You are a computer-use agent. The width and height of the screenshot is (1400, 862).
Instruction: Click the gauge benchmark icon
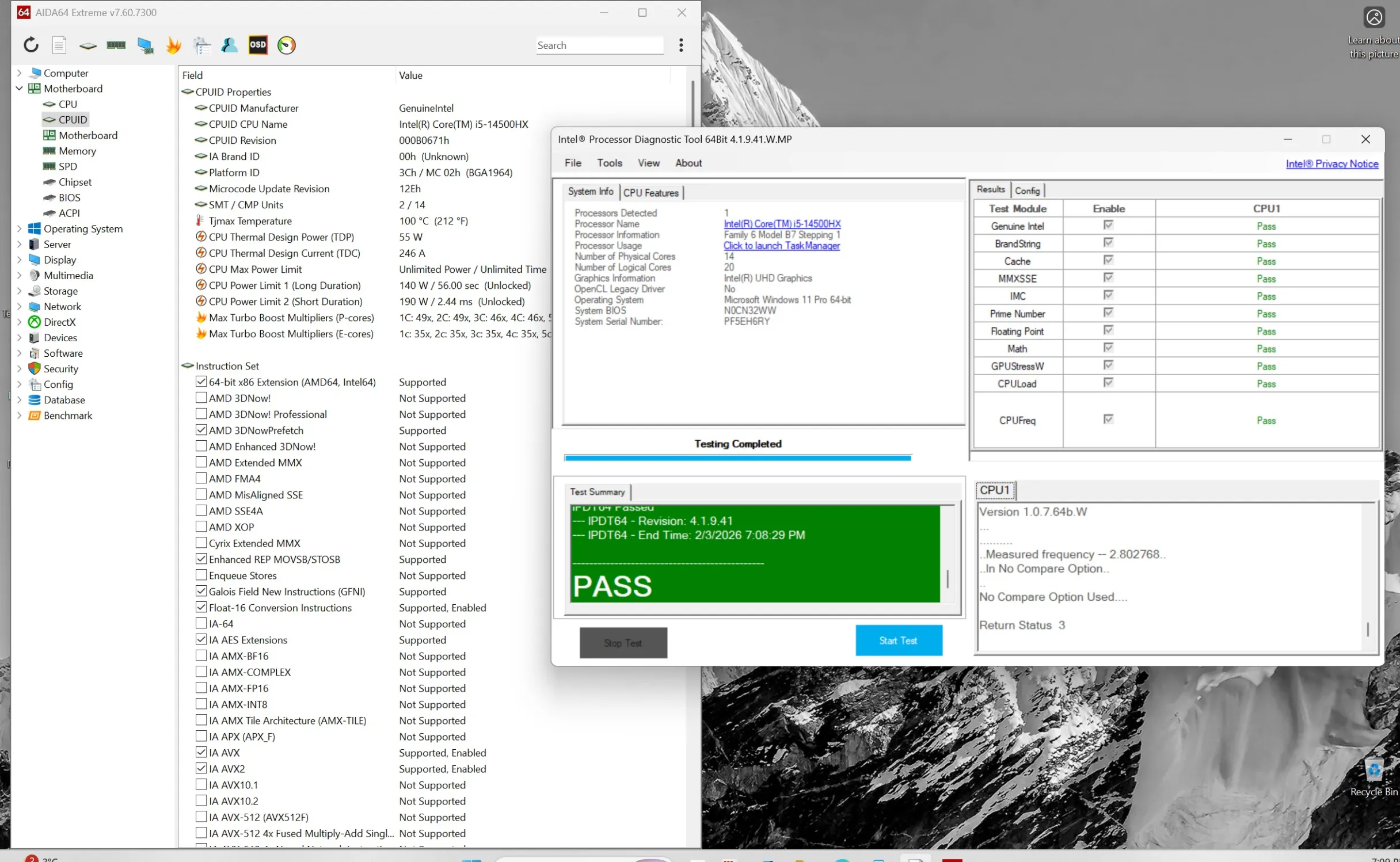pos(286,45)
